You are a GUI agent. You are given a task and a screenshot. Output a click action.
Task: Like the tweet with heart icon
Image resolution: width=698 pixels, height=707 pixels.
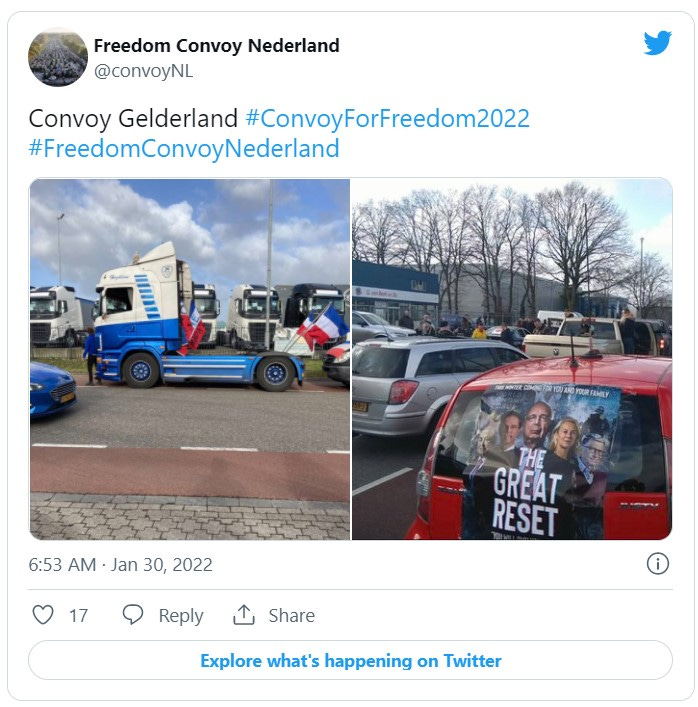click(x=43, y=615)
